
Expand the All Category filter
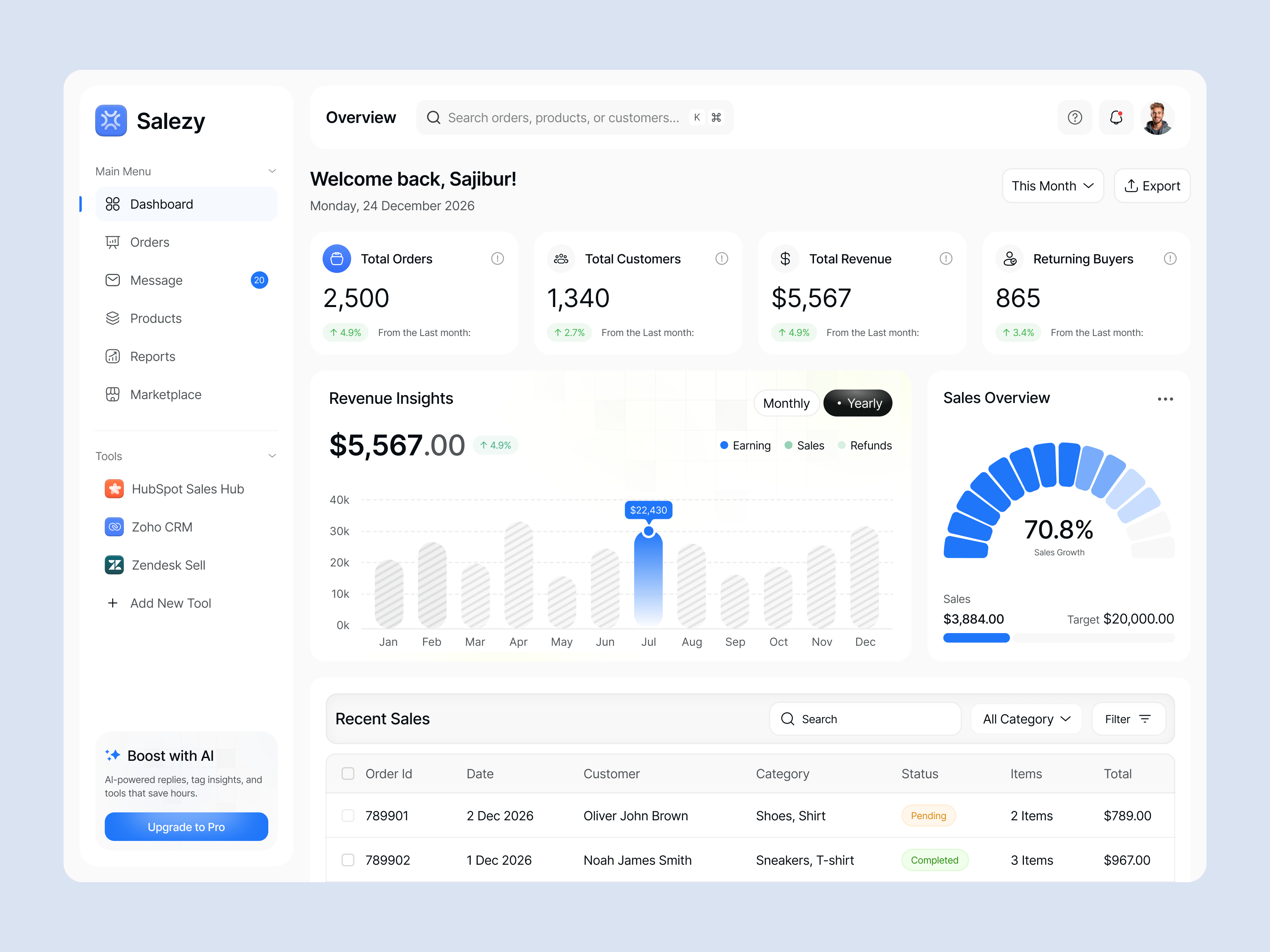click(1026, 718)
